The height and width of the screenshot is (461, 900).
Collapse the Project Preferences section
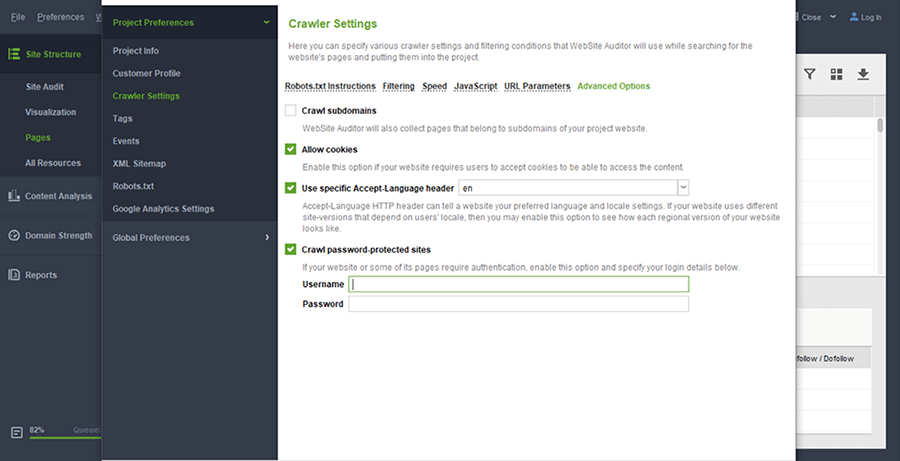coord(266,22)
